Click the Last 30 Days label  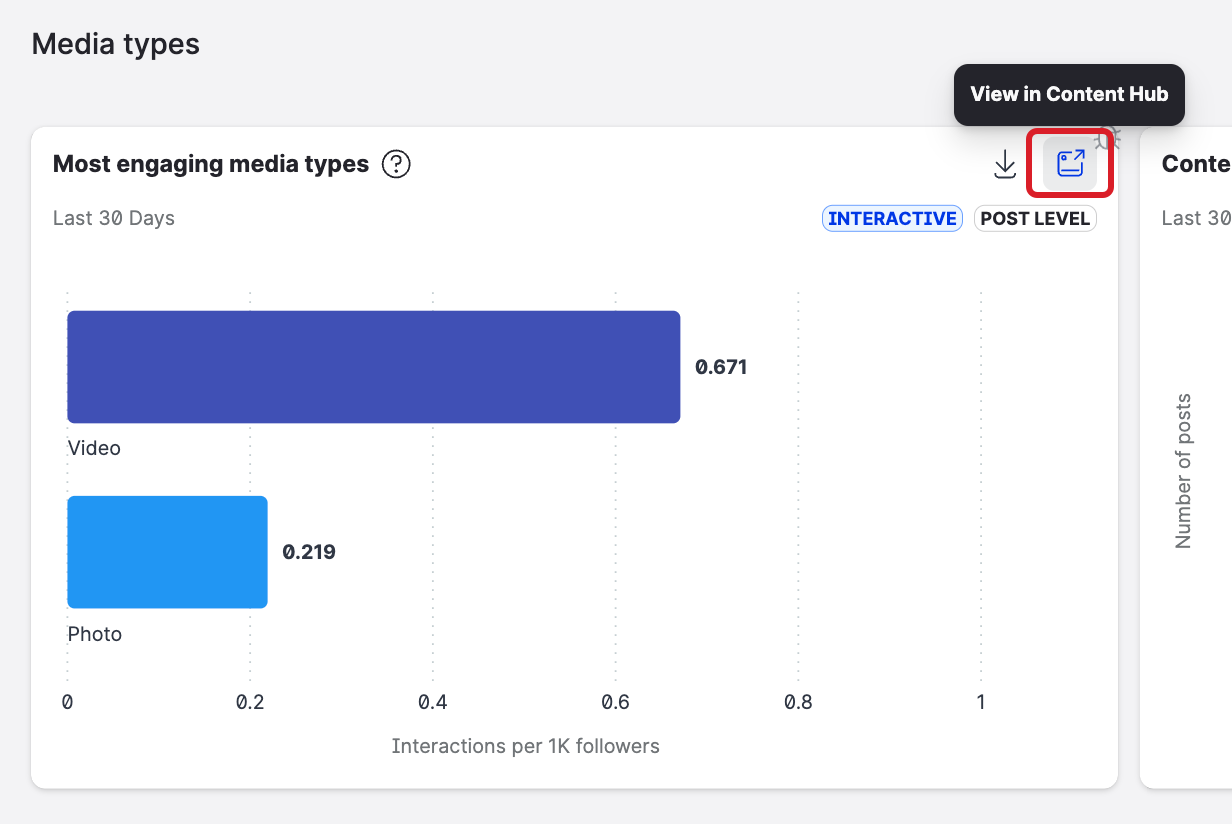tap(114, 218)
